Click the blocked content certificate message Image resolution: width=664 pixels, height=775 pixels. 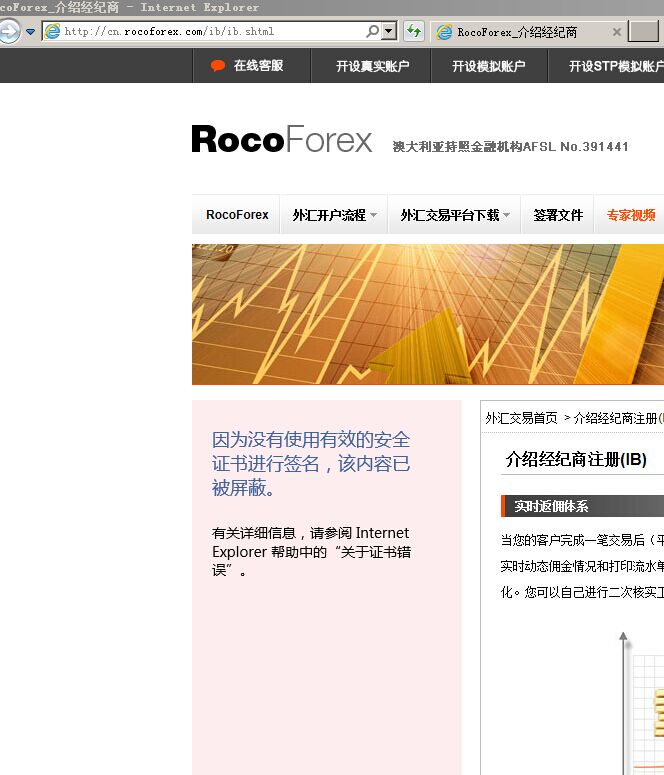[x=311, y=464]
